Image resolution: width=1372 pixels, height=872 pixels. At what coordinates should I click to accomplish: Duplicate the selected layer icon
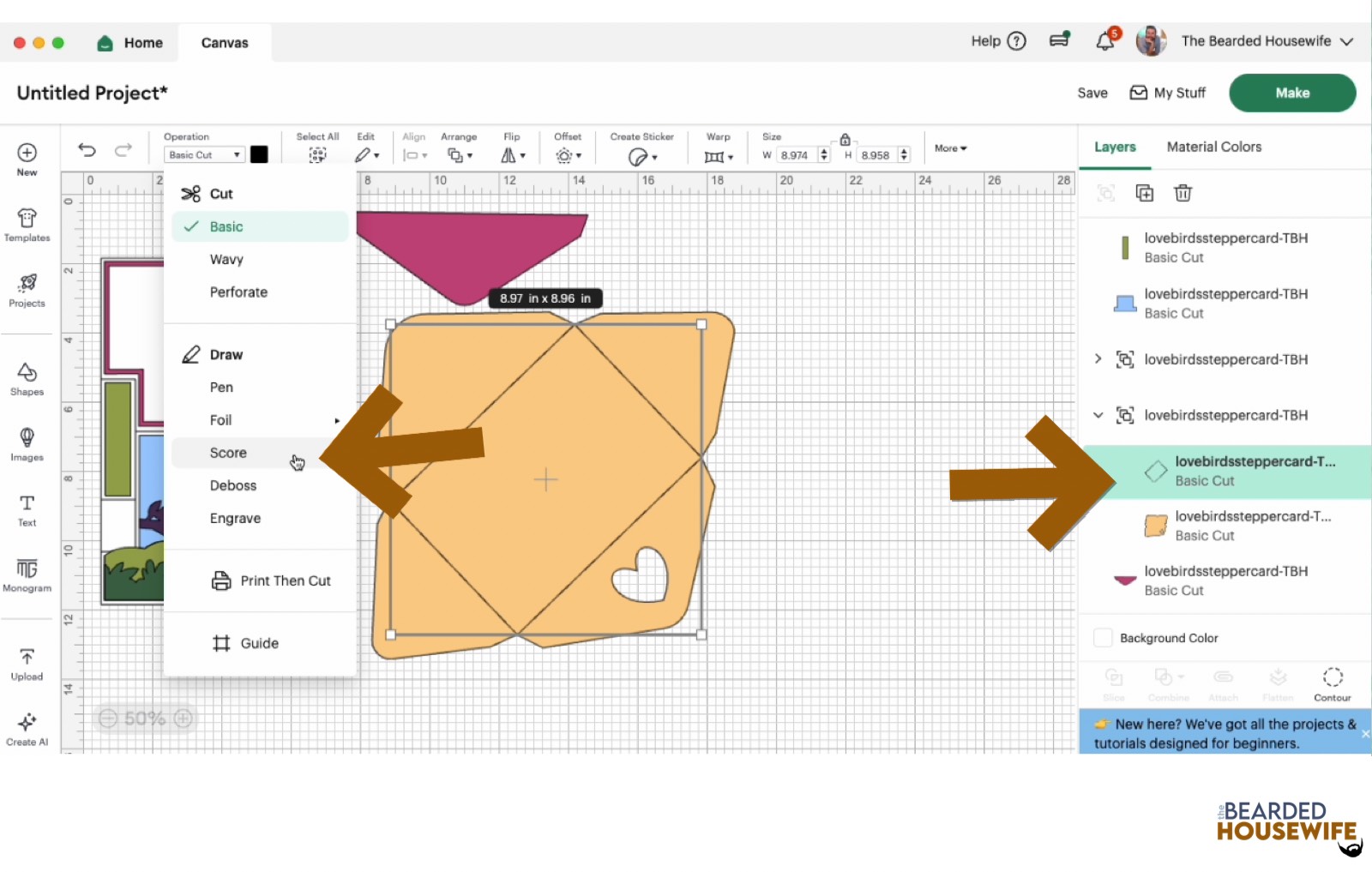pyautogui.click(x=1145, y=193)
